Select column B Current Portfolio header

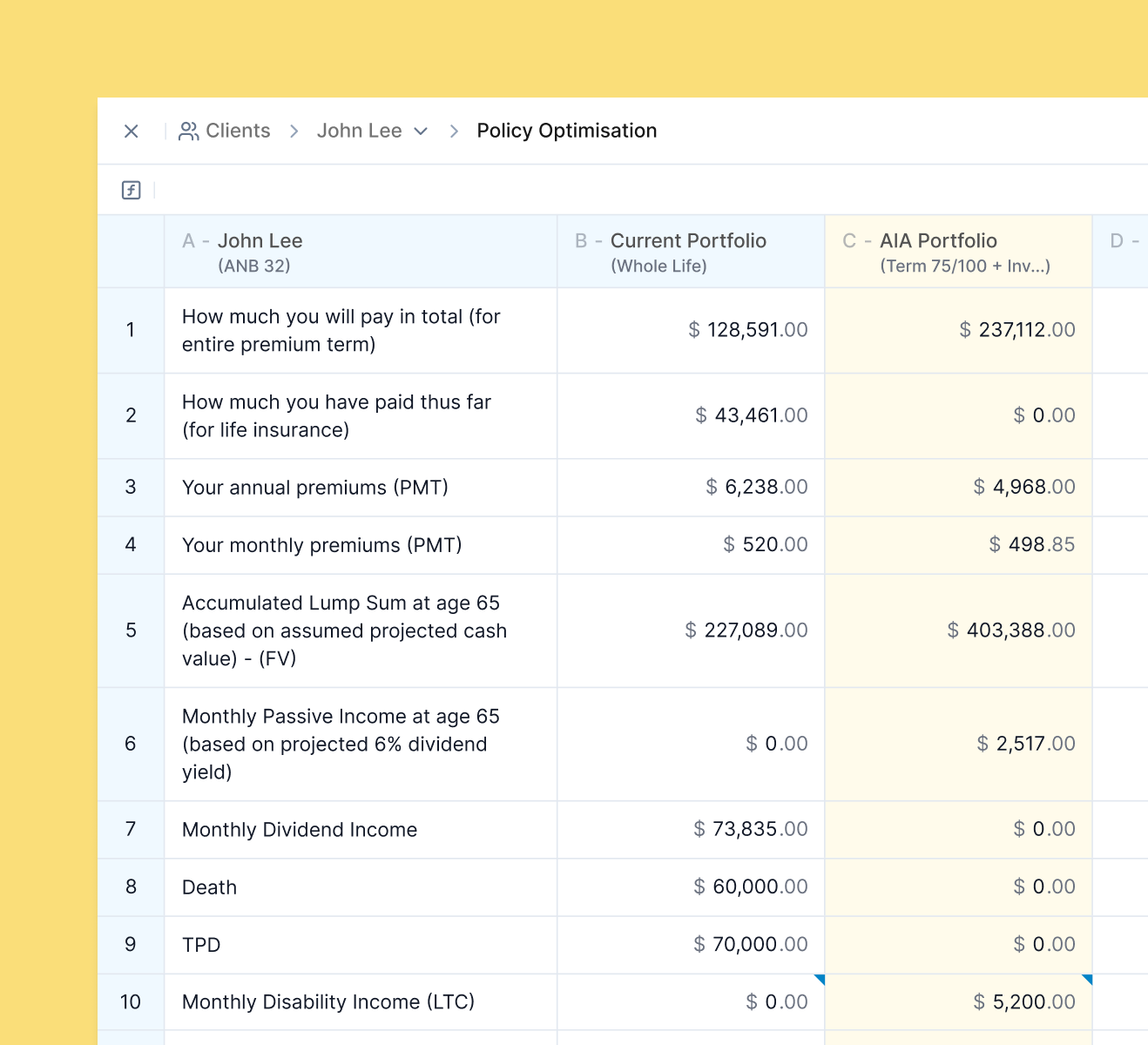(x=690, y=252)
